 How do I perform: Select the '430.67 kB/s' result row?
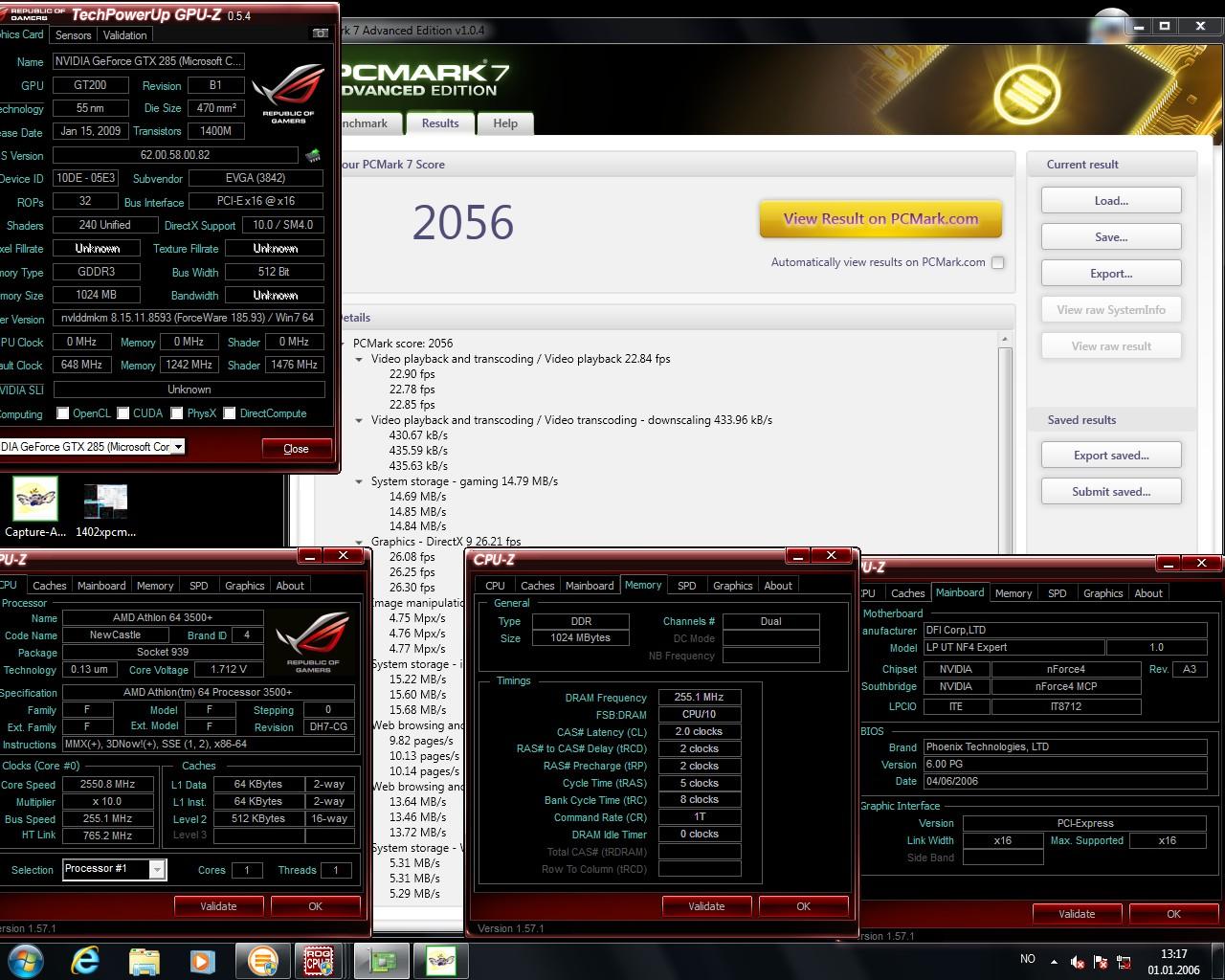418,435
